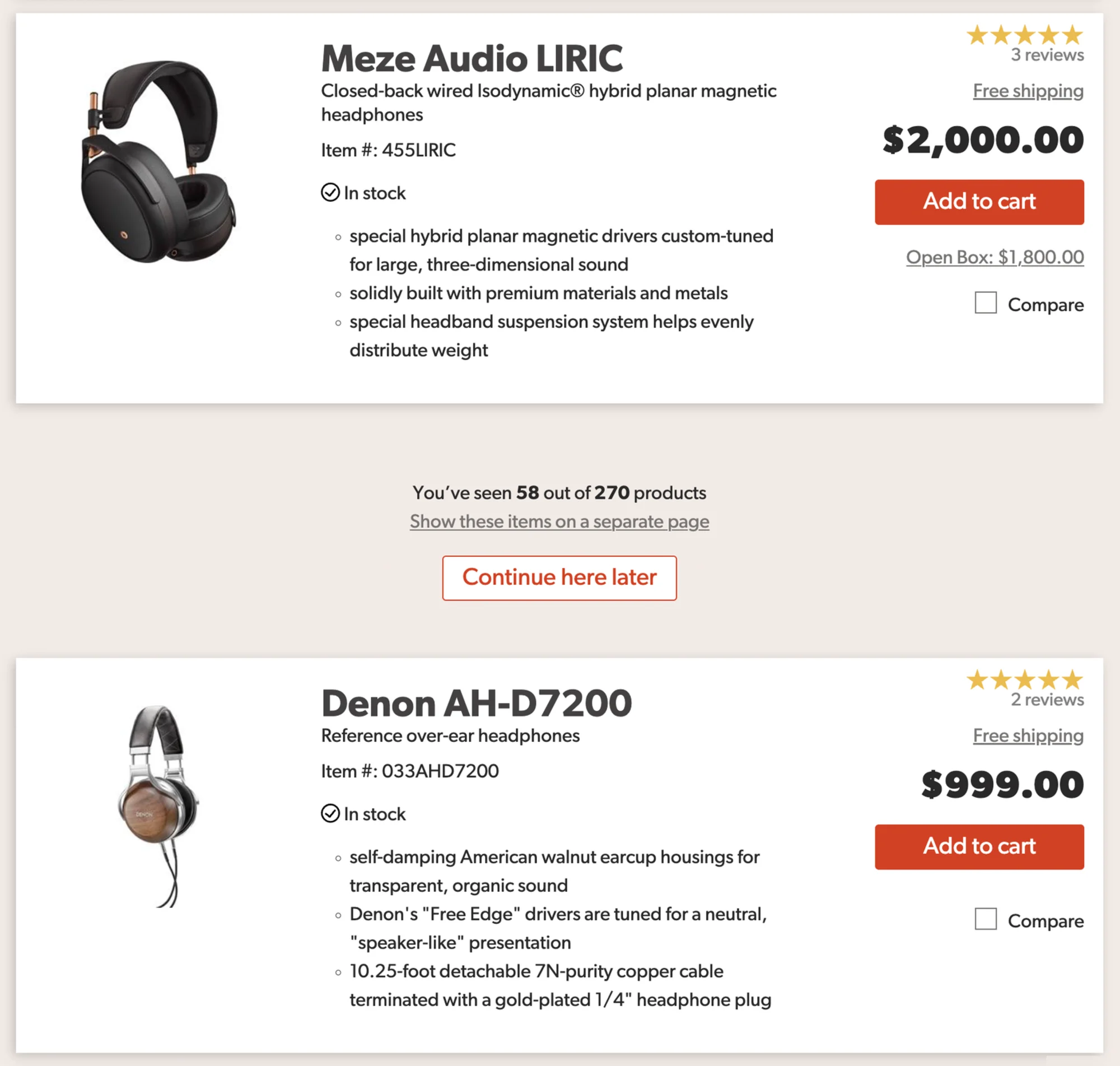Click the Meze Audio LIRIC star rating
This screenshot has width=1120, height=1066.
coord(1024,35)
